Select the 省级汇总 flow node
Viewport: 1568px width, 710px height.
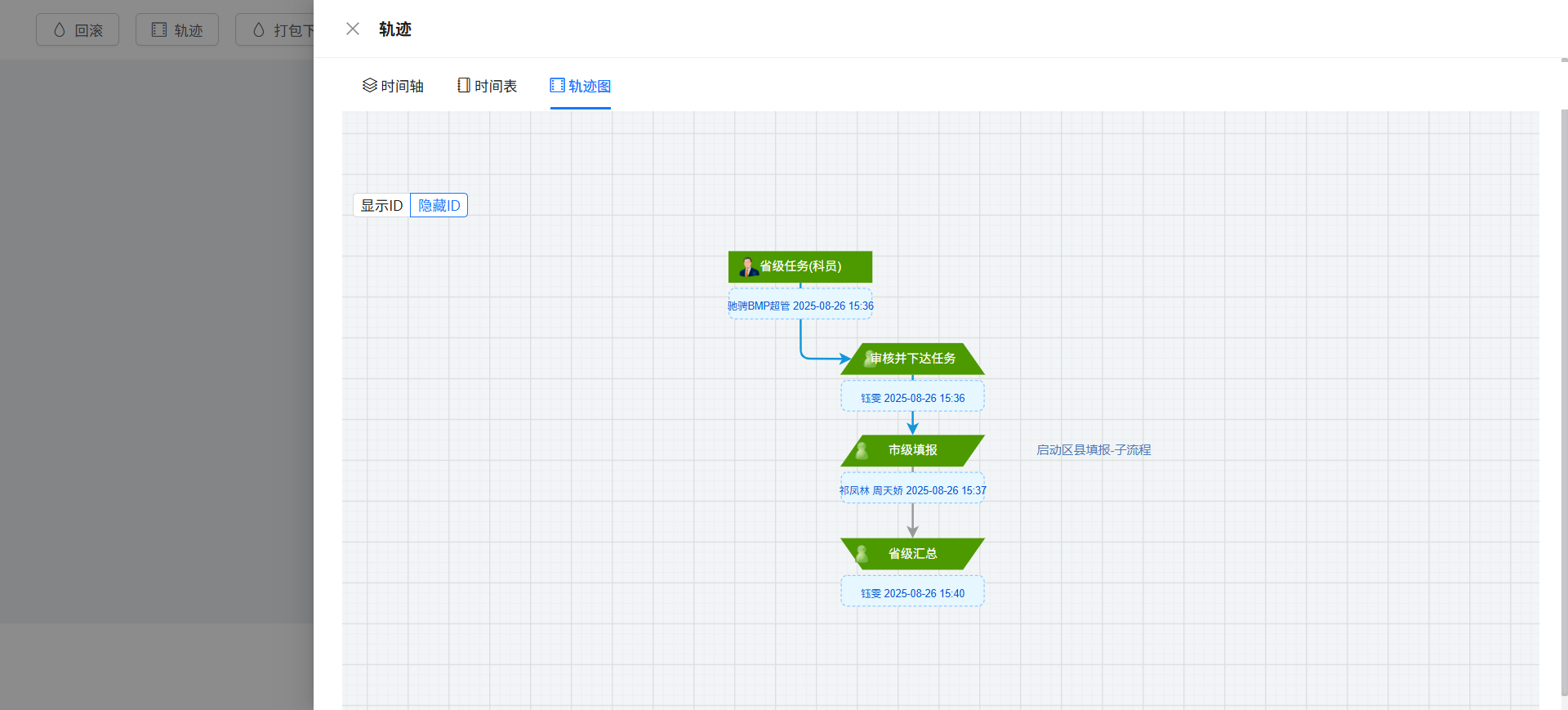pos(912,554)
